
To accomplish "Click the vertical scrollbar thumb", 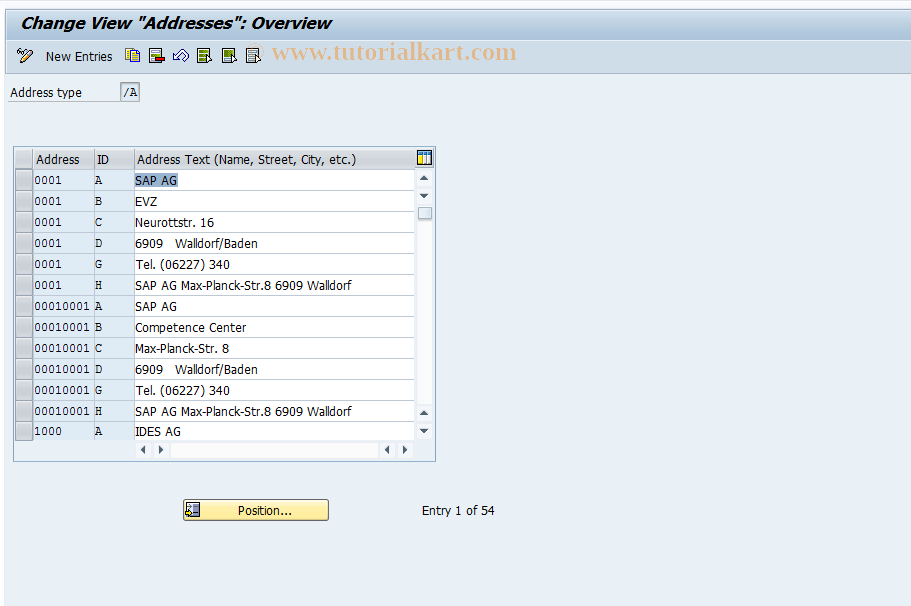I will pos(425,213).
